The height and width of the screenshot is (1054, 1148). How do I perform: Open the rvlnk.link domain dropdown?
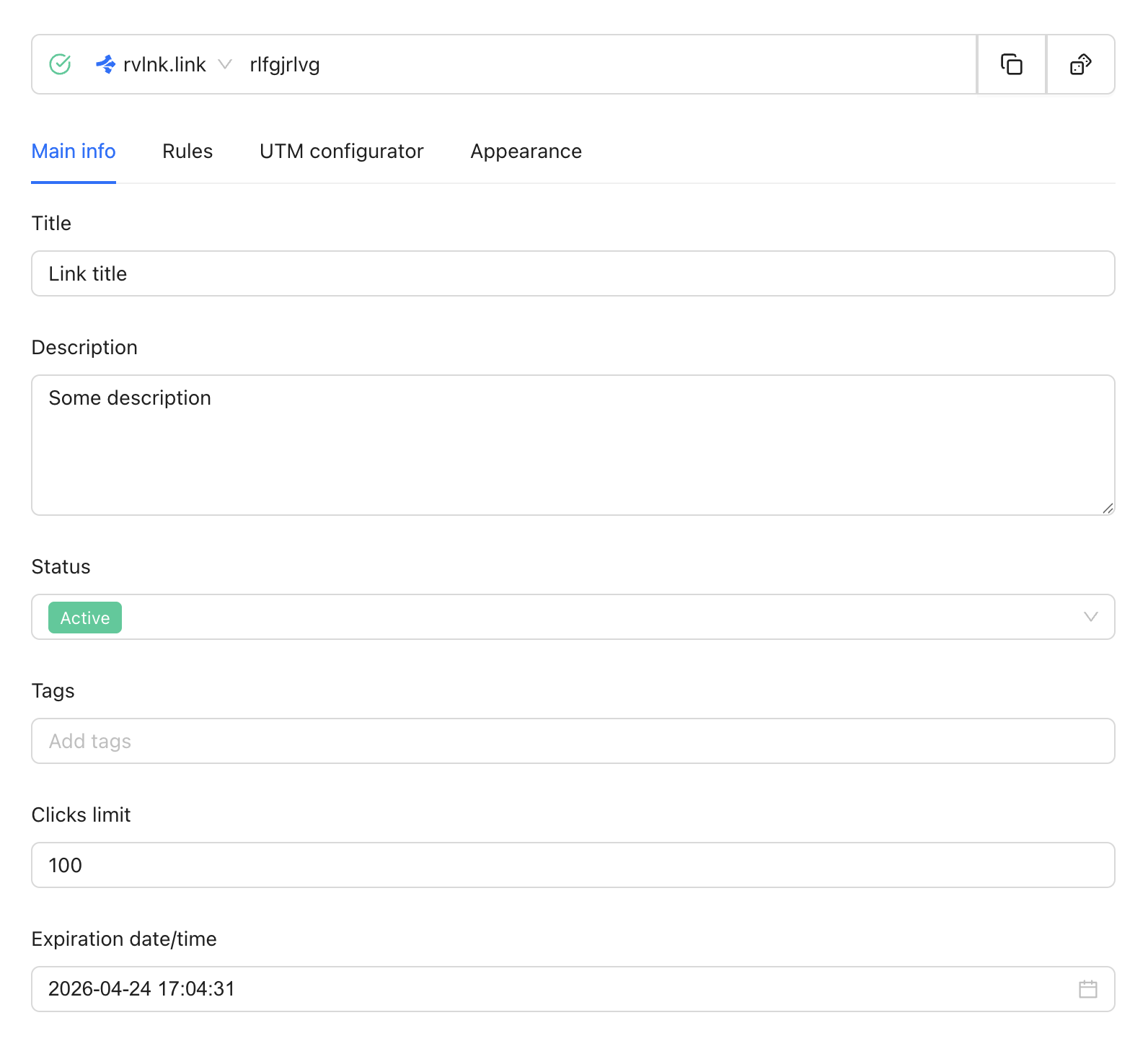[164, 64]
